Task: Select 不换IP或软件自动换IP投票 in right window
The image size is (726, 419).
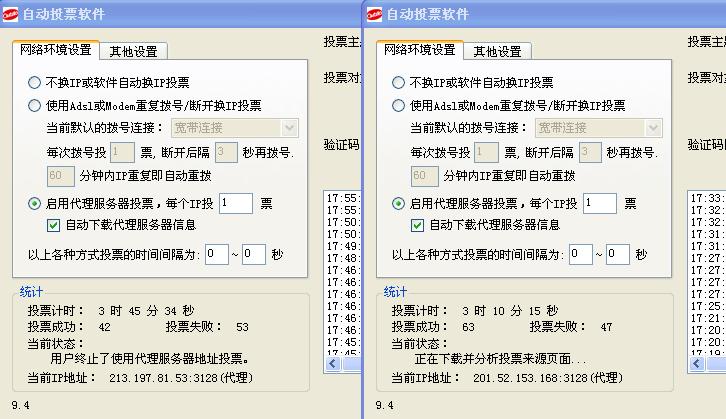Action: coord(399,83)
